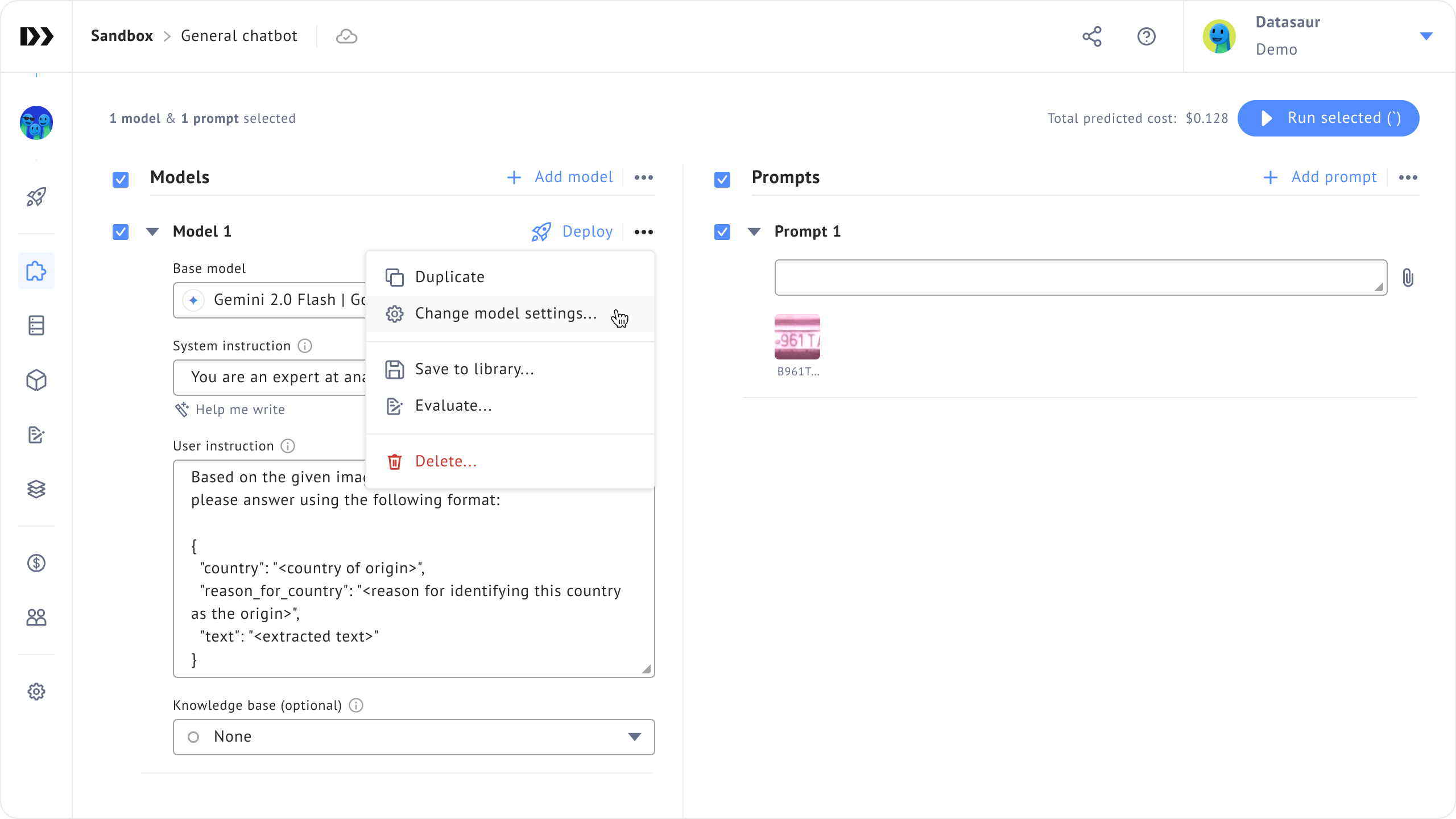Open the settings gear in left sidebar

[36, 692]
